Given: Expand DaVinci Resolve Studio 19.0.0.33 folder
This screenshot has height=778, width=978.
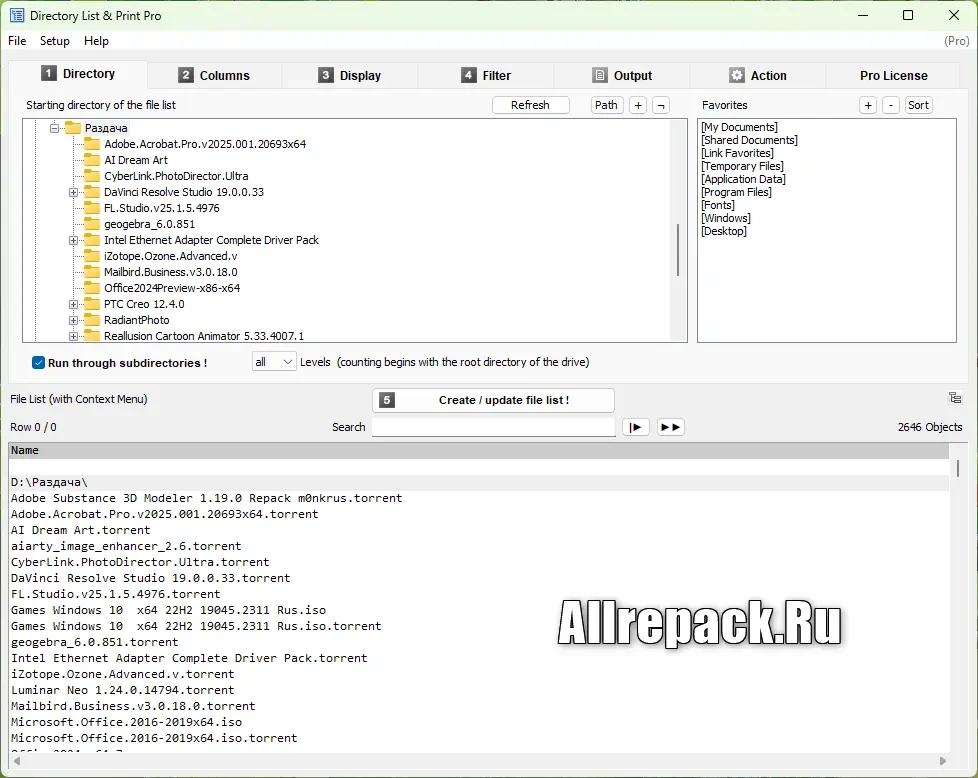Looking at the screenshot, I should (x=74, y=192).
